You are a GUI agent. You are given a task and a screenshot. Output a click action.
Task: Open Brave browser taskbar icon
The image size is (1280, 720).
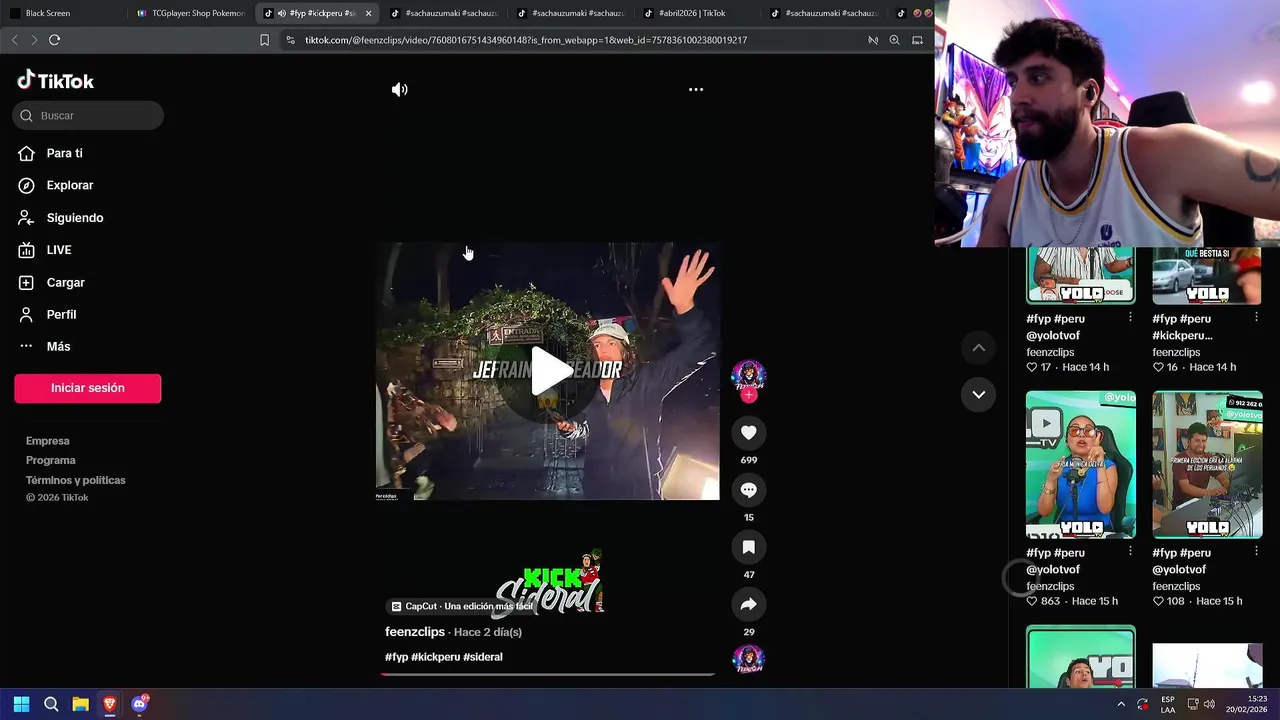(109, 704)
